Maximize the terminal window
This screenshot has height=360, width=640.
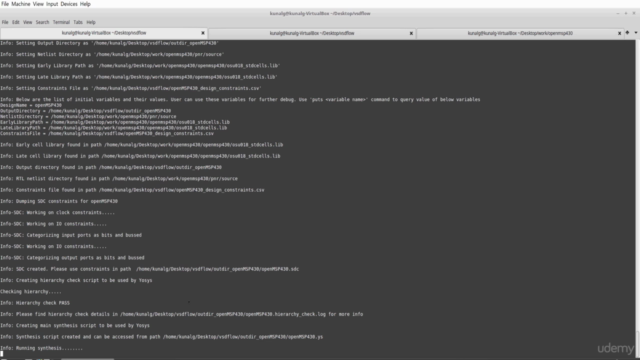click(626, 13)
